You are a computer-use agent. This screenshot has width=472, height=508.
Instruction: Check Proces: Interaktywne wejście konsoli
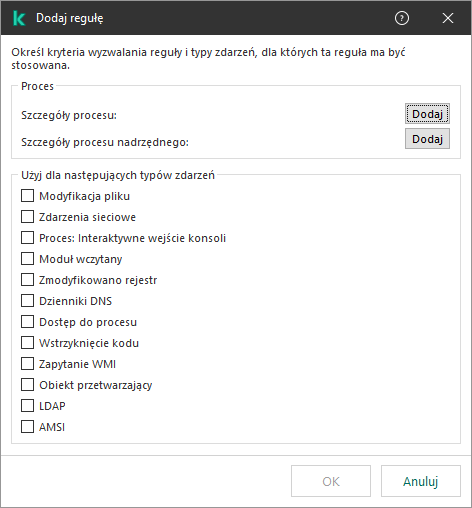(27, 238)
